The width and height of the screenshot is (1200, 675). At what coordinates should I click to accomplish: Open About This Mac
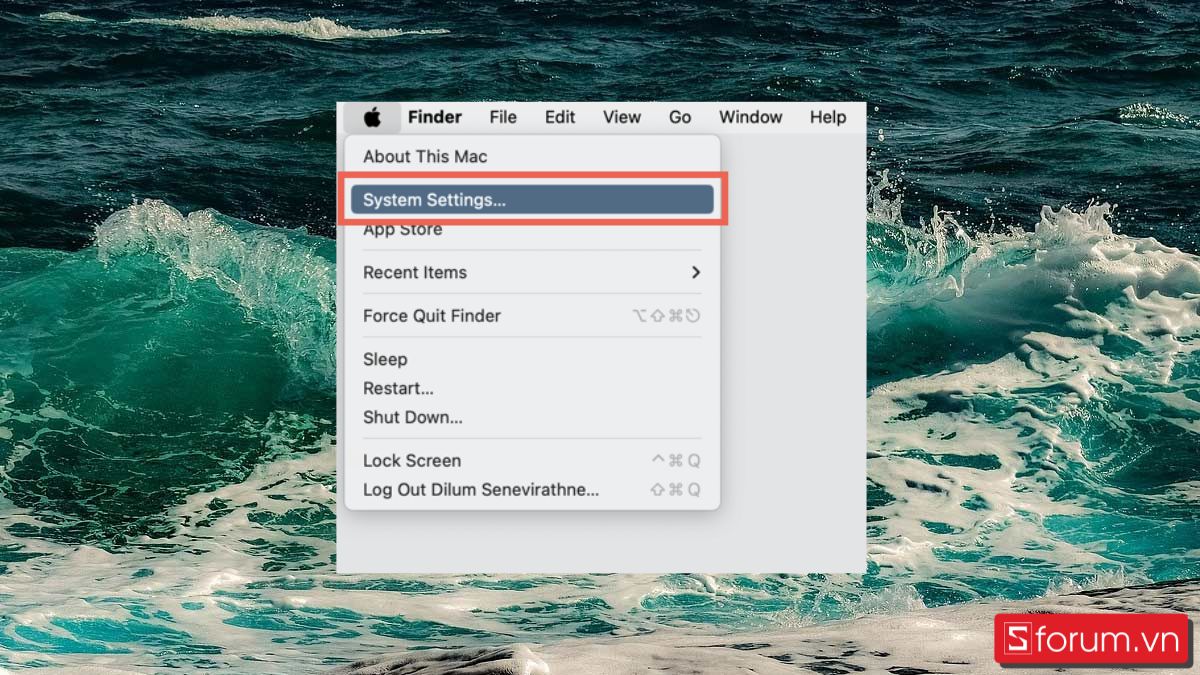(424, 156)
